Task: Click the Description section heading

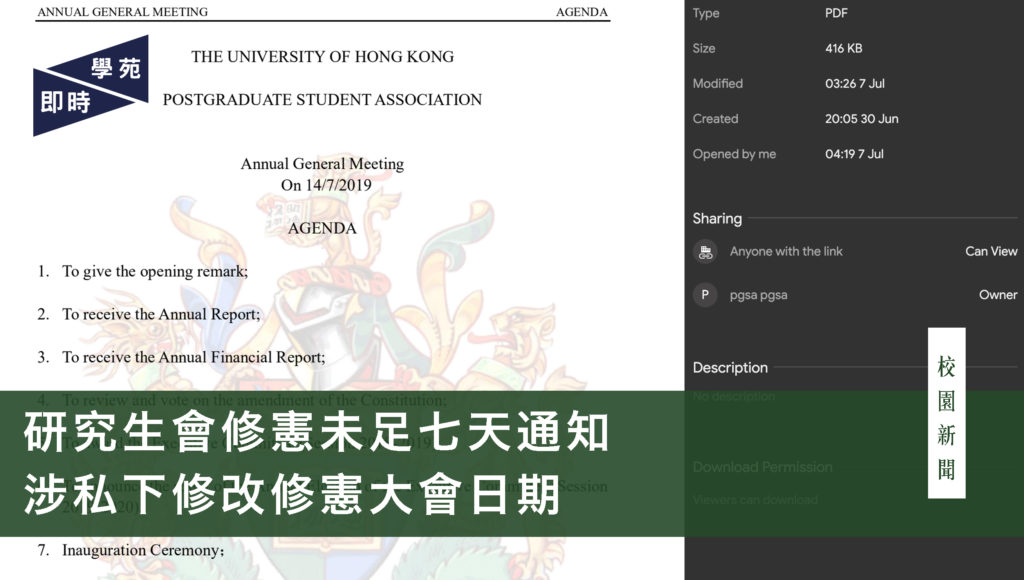Action: 730,368
